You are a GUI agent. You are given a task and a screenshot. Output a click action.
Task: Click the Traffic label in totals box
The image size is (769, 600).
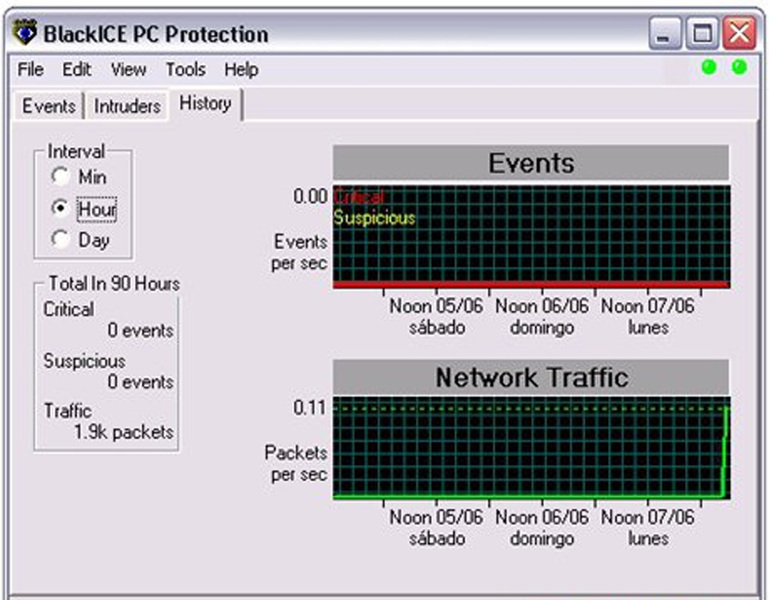pos(68,411)
